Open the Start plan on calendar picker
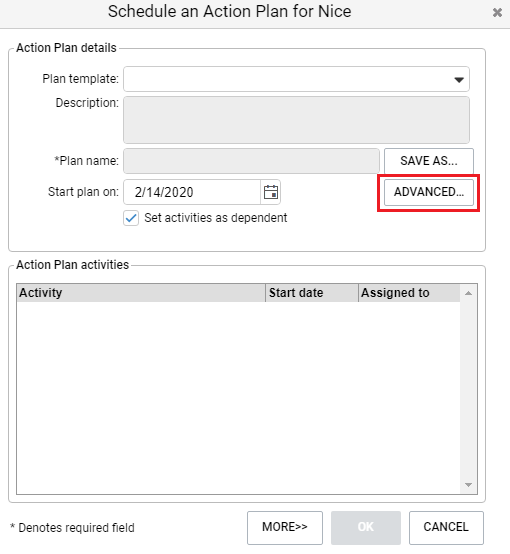 point(271,192)
